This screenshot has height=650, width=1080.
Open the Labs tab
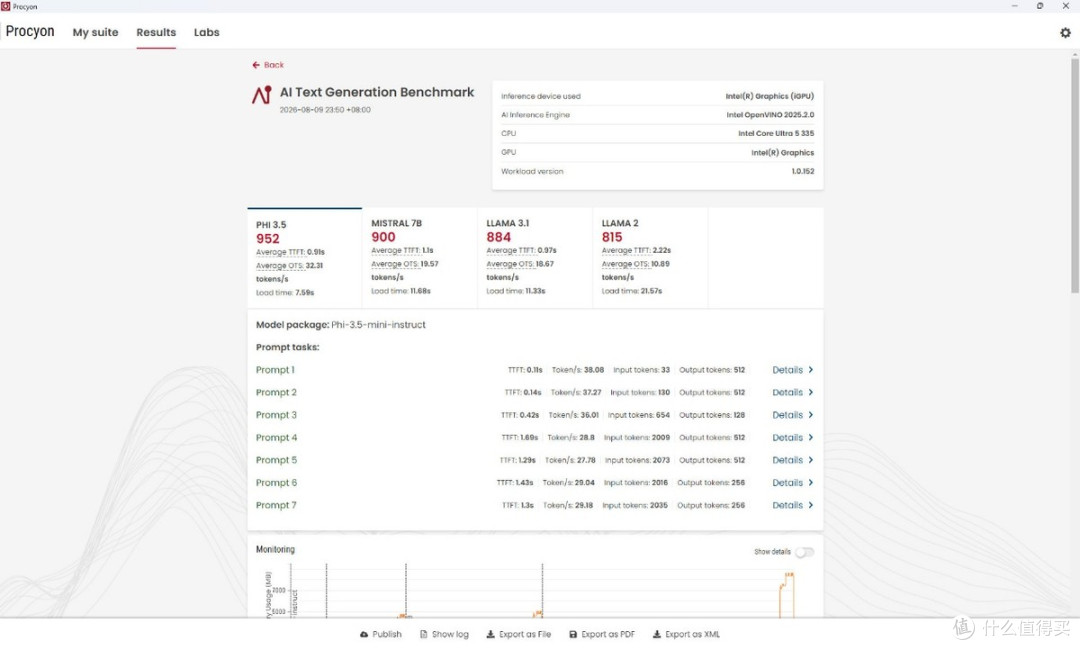point(207,32)
